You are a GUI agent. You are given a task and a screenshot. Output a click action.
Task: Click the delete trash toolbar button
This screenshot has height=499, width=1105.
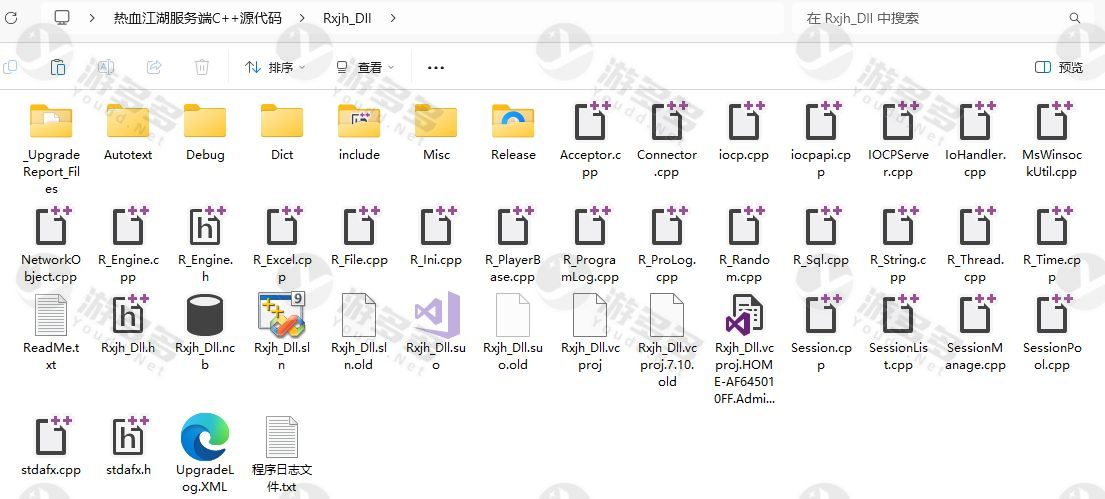click(x=201, y=67)
